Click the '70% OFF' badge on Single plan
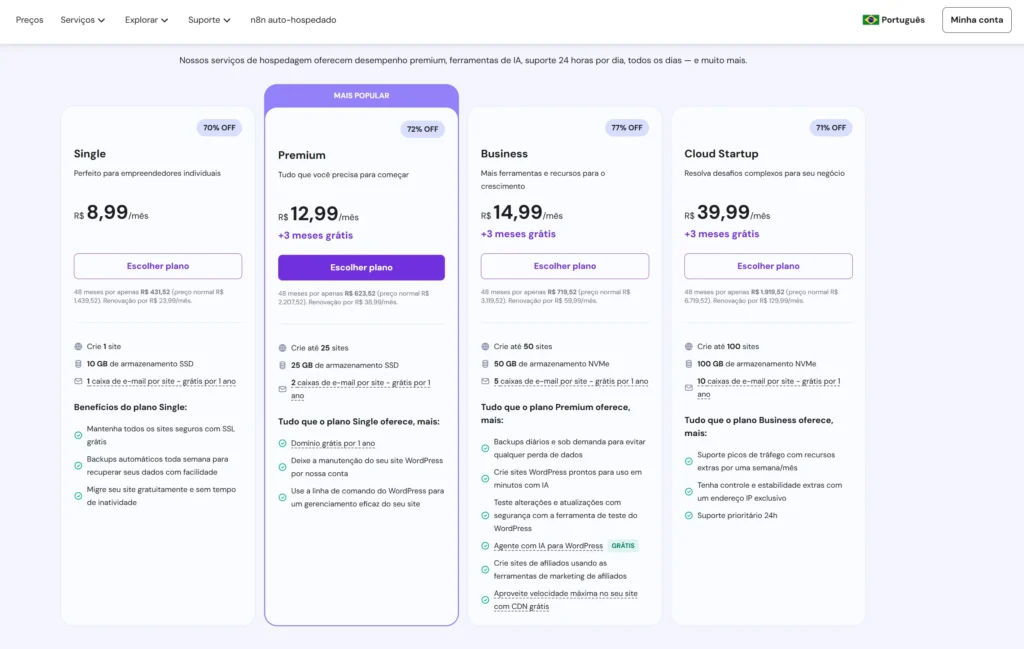Screen dimensions: 1024x649 (x=219, y=128)
